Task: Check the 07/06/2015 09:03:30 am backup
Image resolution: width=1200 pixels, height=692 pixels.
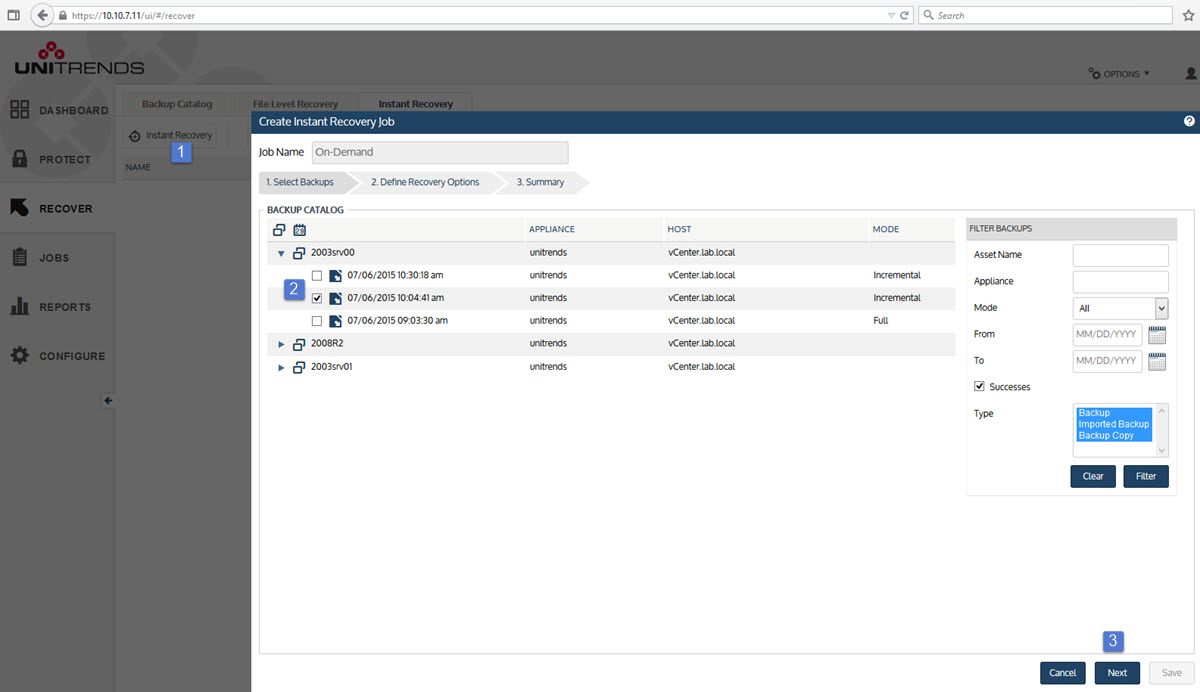Action: point(317,321)
